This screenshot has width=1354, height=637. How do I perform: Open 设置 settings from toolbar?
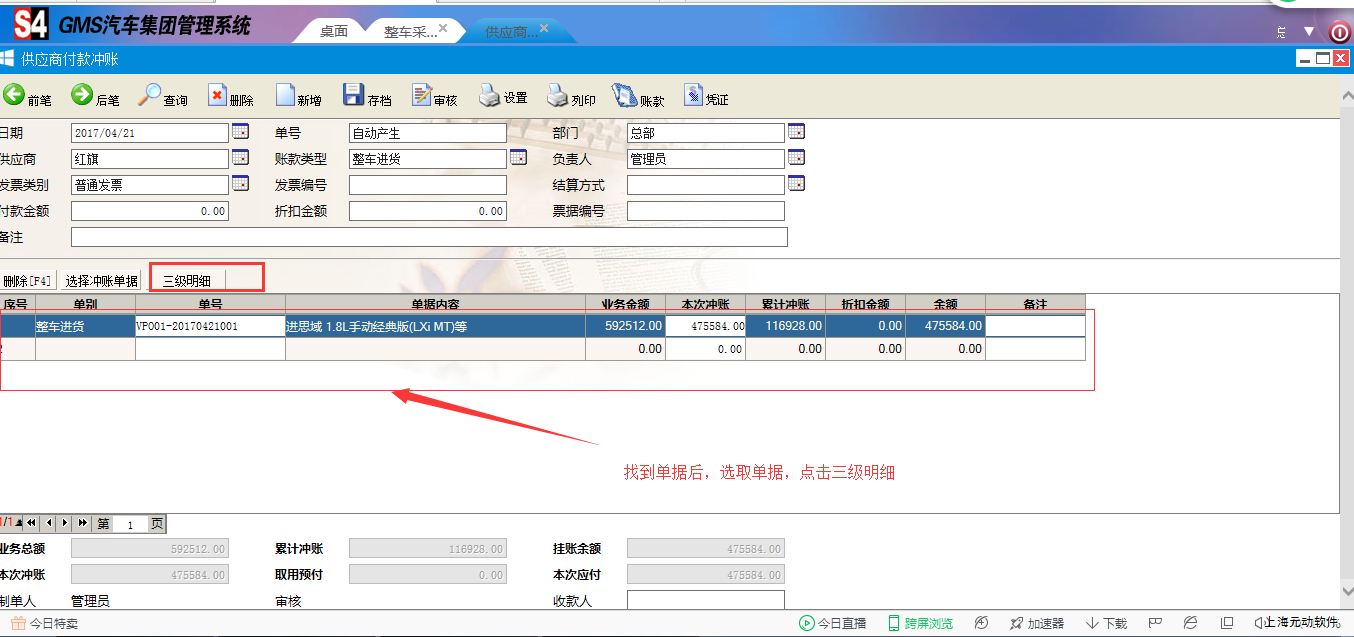(x=489, y=96)
